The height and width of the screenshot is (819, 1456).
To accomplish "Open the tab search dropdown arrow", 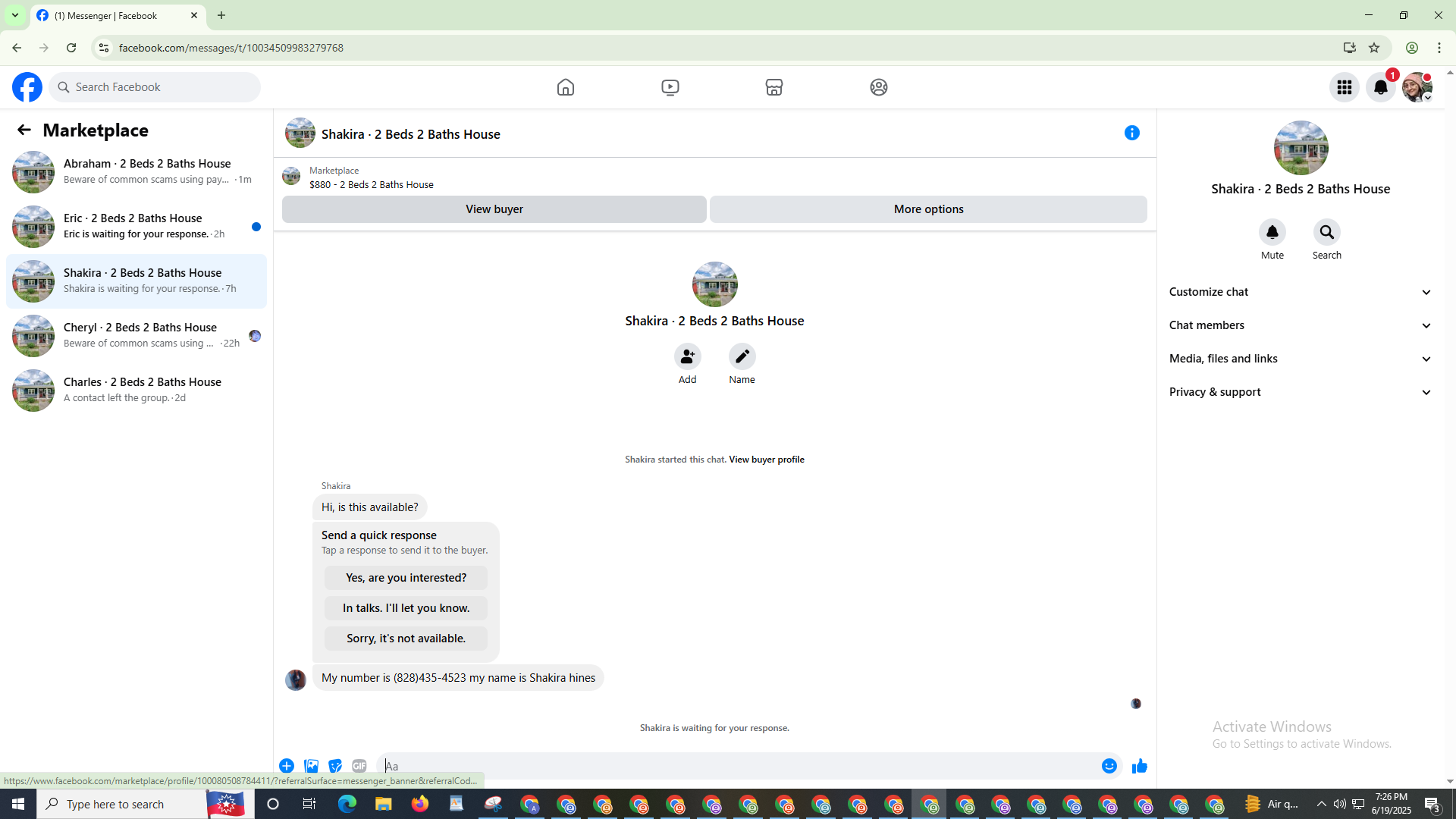I will [15, 15].
